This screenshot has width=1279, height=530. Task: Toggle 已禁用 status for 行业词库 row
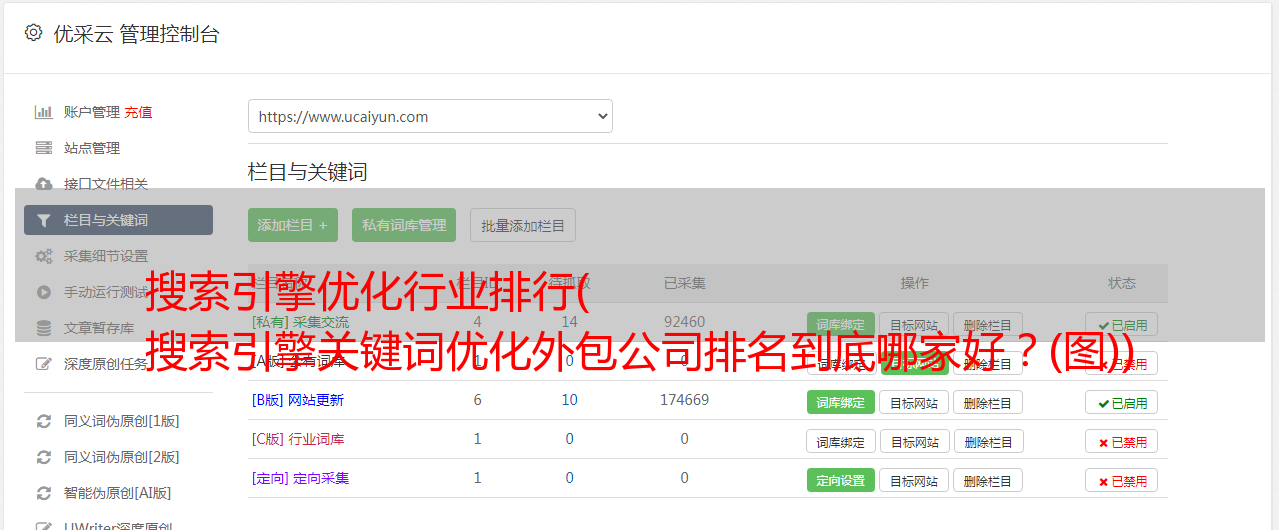pyautogui.click(x=1122, y=441)
